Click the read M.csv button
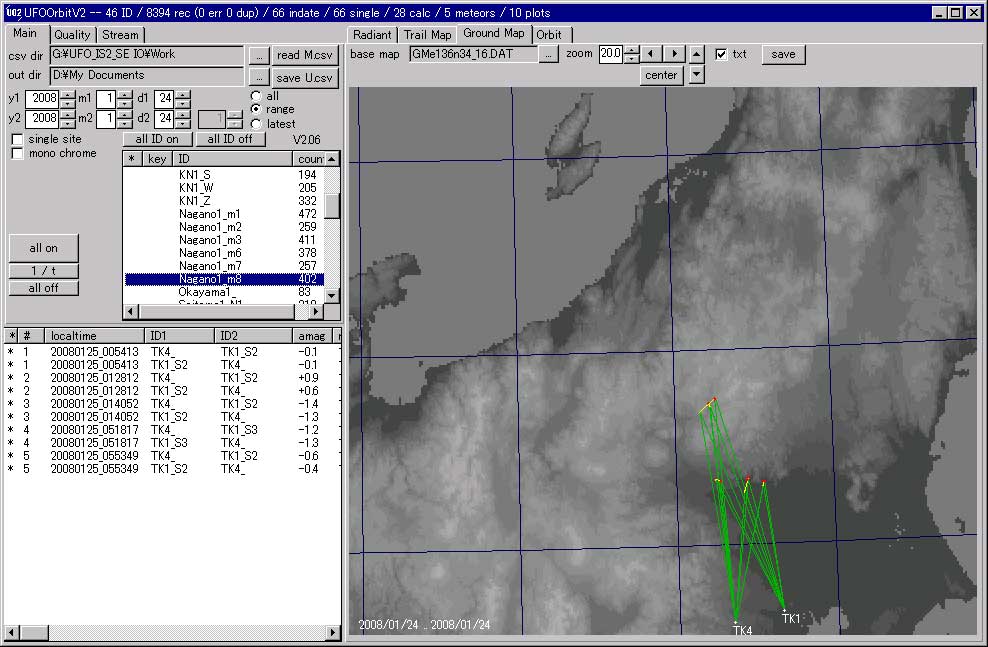Screen dimensions: 988x647 pyautogui.click(x=306, y=55)
